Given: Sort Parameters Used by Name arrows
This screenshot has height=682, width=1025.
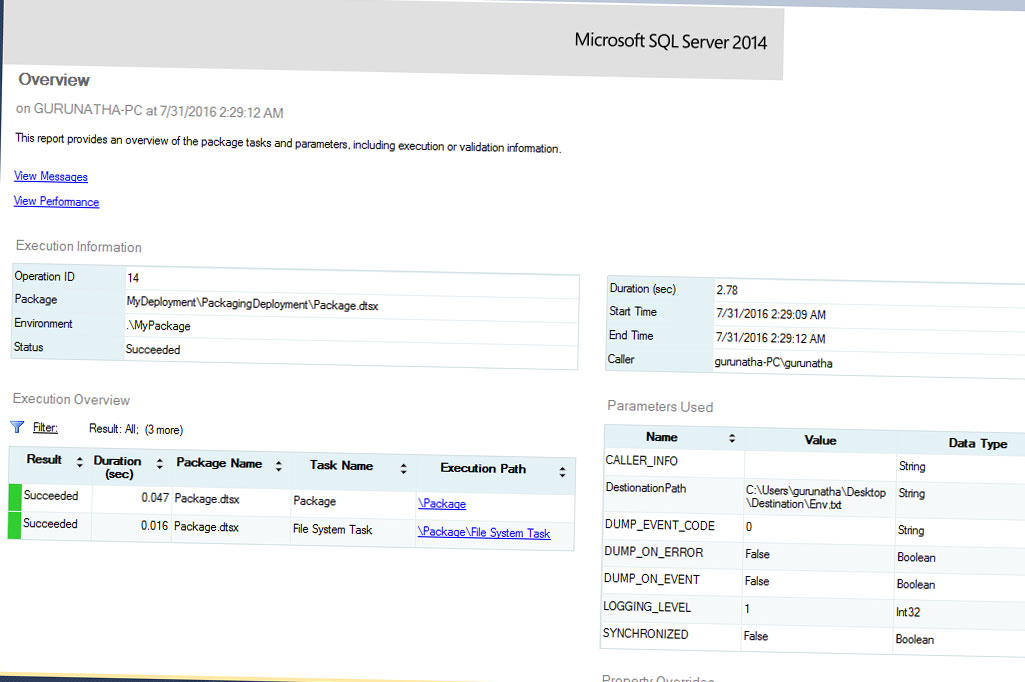Looking at the screenshot, I should click(x=732, y=438).
